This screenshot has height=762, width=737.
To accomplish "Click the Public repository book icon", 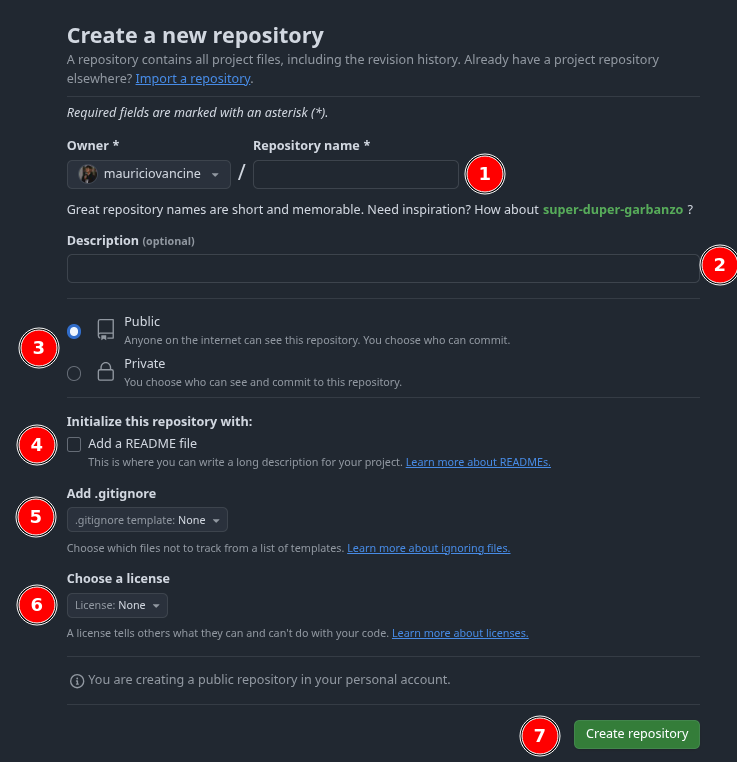I will (105, 330).
